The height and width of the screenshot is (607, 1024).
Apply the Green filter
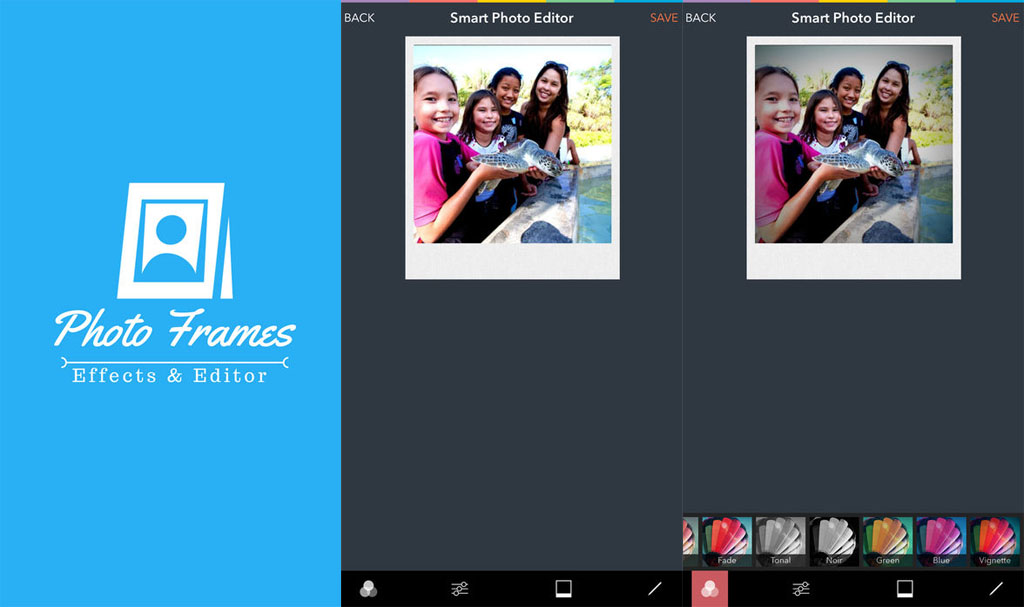click(887, 541)
